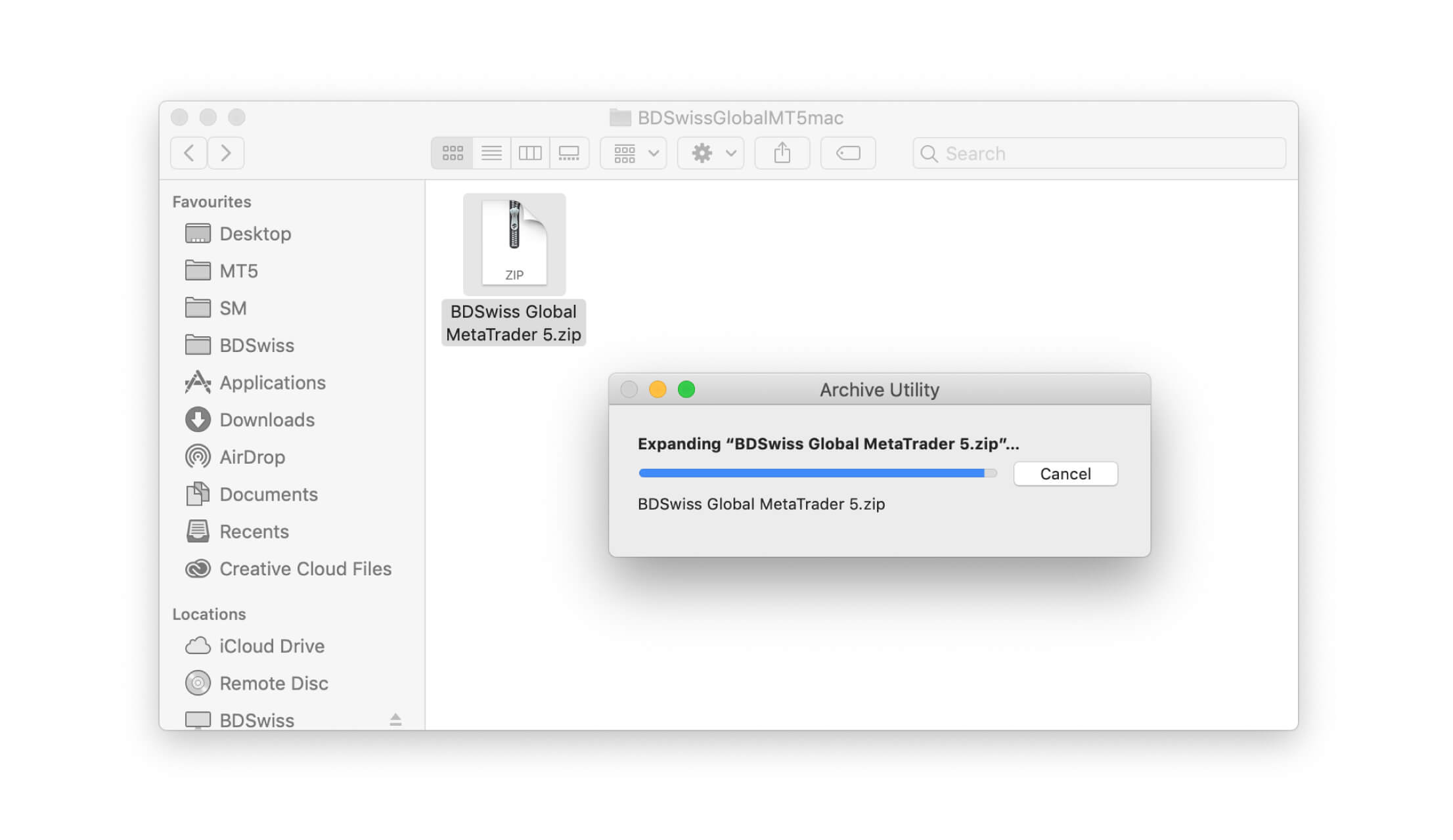Go forward with the right arrow
The image size is (1453, 840).
pyautogui.click(x=226, y=153)
